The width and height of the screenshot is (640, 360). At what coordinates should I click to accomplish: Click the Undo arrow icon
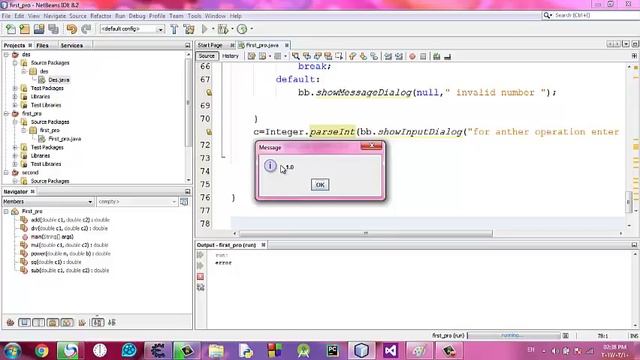tap(72, 29)
